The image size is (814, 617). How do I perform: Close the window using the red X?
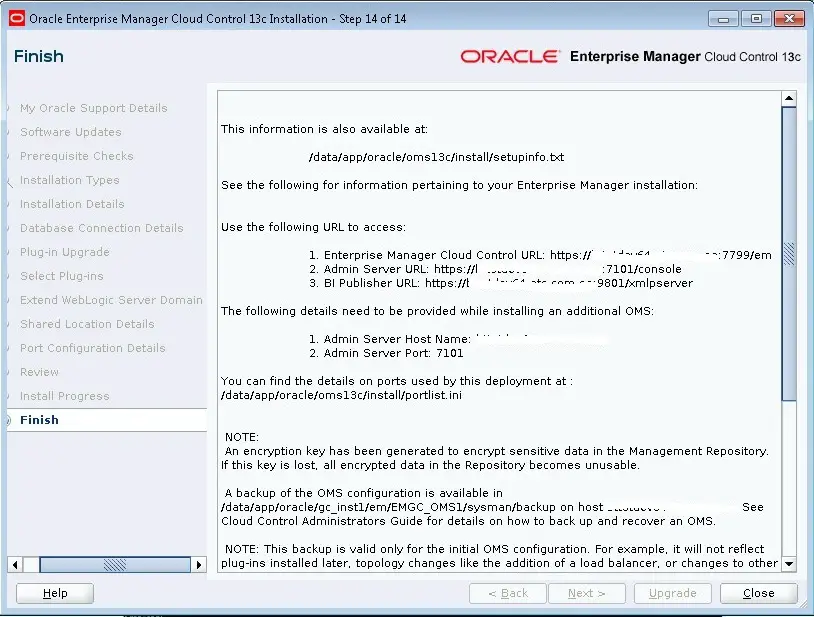pos(789,19)
